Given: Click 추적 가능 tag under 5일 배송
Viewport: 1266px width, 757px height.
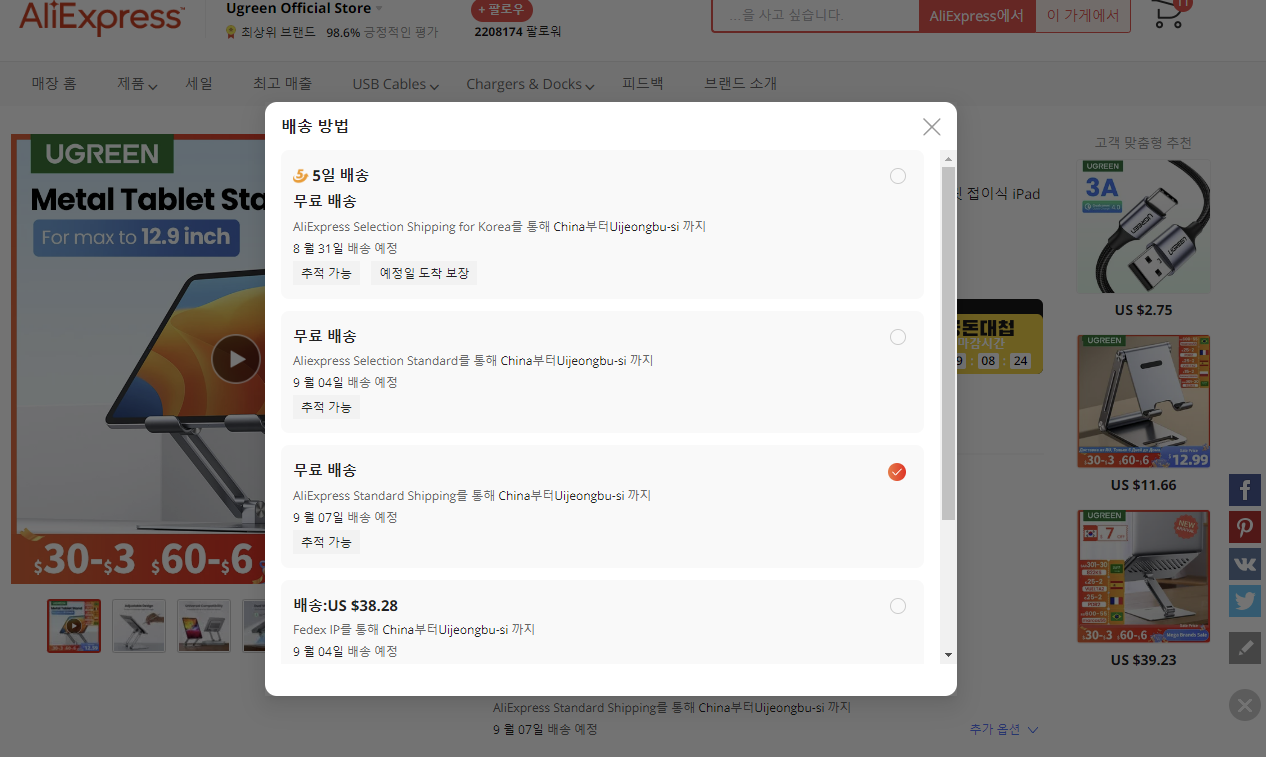Looking at the screenshot, I should click(326, 273).
